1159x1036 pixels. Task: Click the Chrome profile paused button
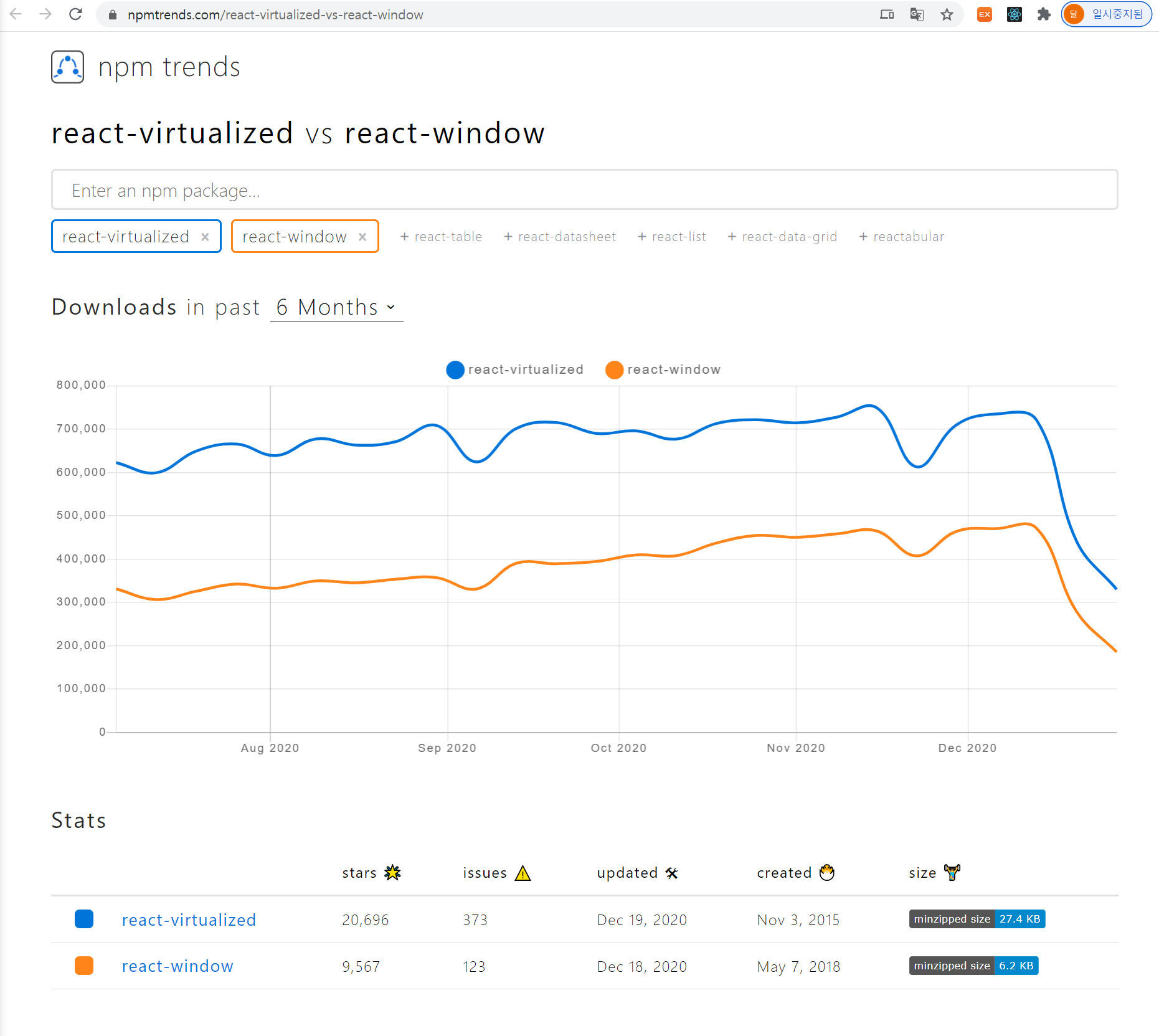[1106, 14]
